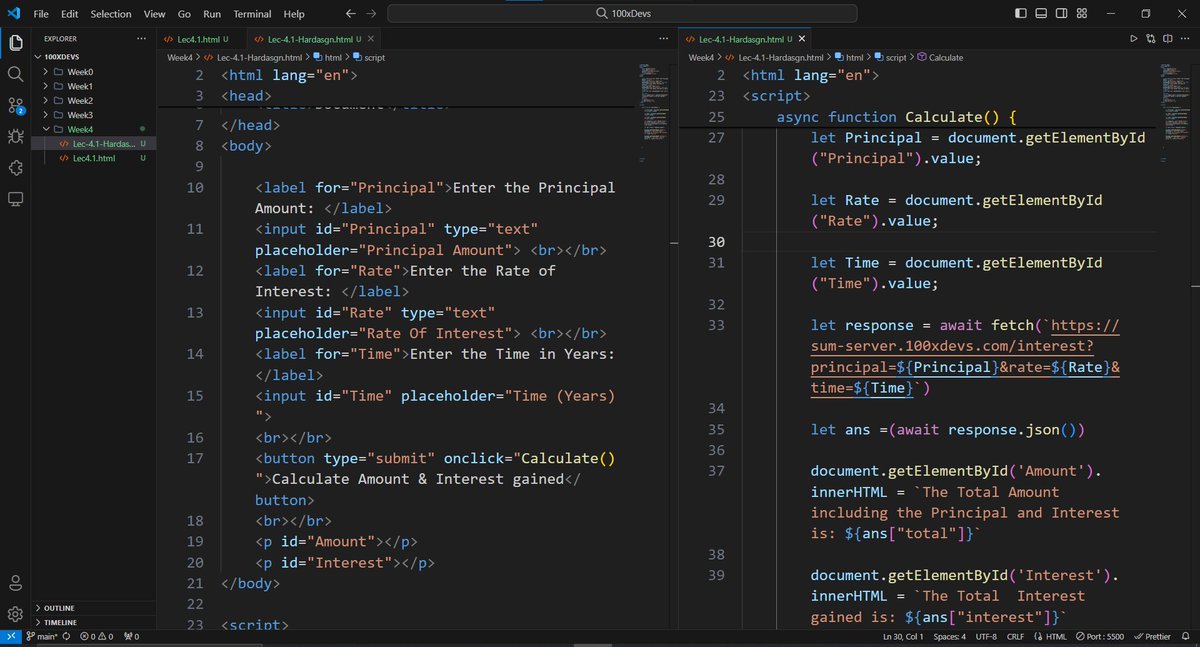Open the Search view in activity bar
Screen dimensions: 1200x647
pos(15,74)
